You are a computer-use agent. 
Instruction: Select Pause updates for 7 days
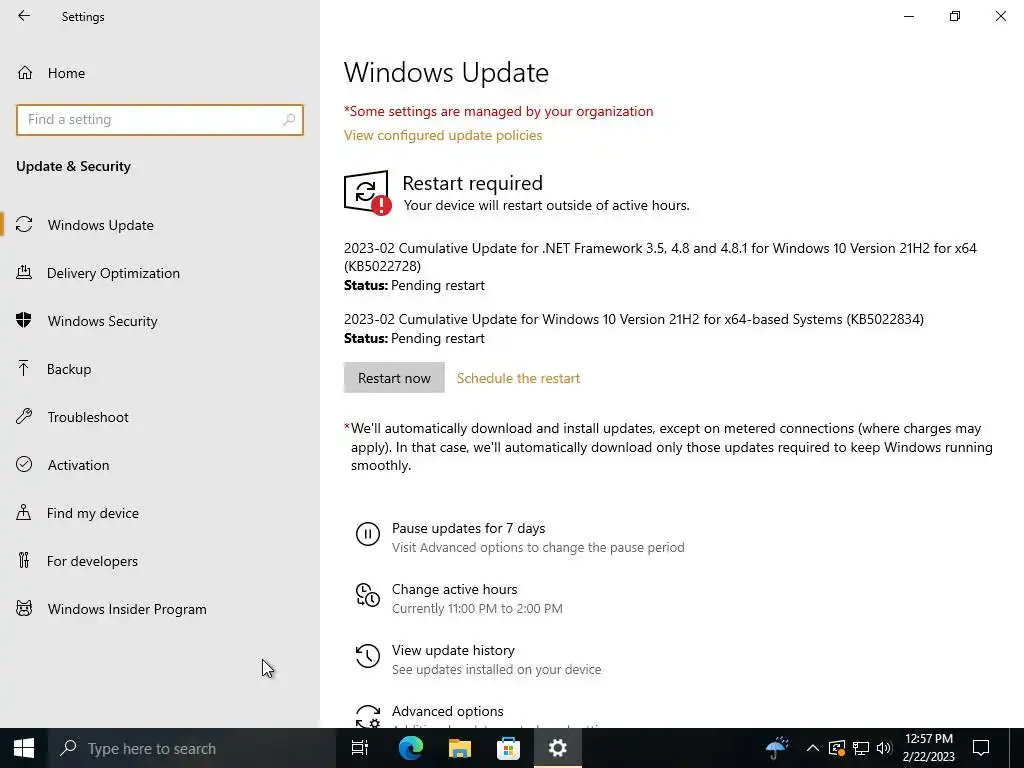pyautogui.click(x=468, y=528)
